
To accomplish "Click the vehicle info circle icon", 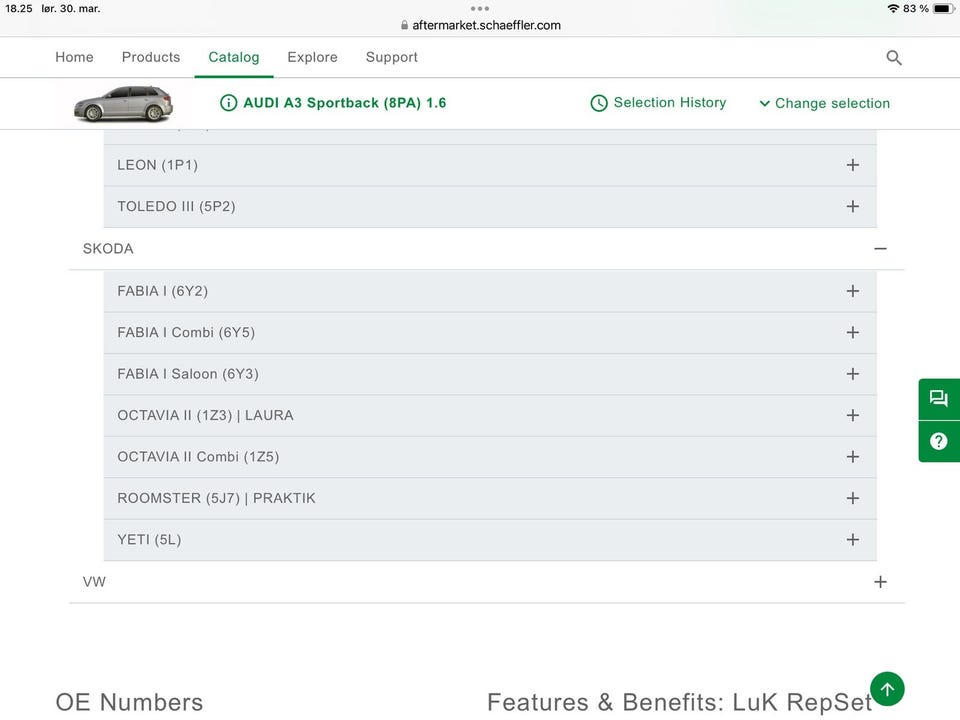I will click(x=228, y=103).
